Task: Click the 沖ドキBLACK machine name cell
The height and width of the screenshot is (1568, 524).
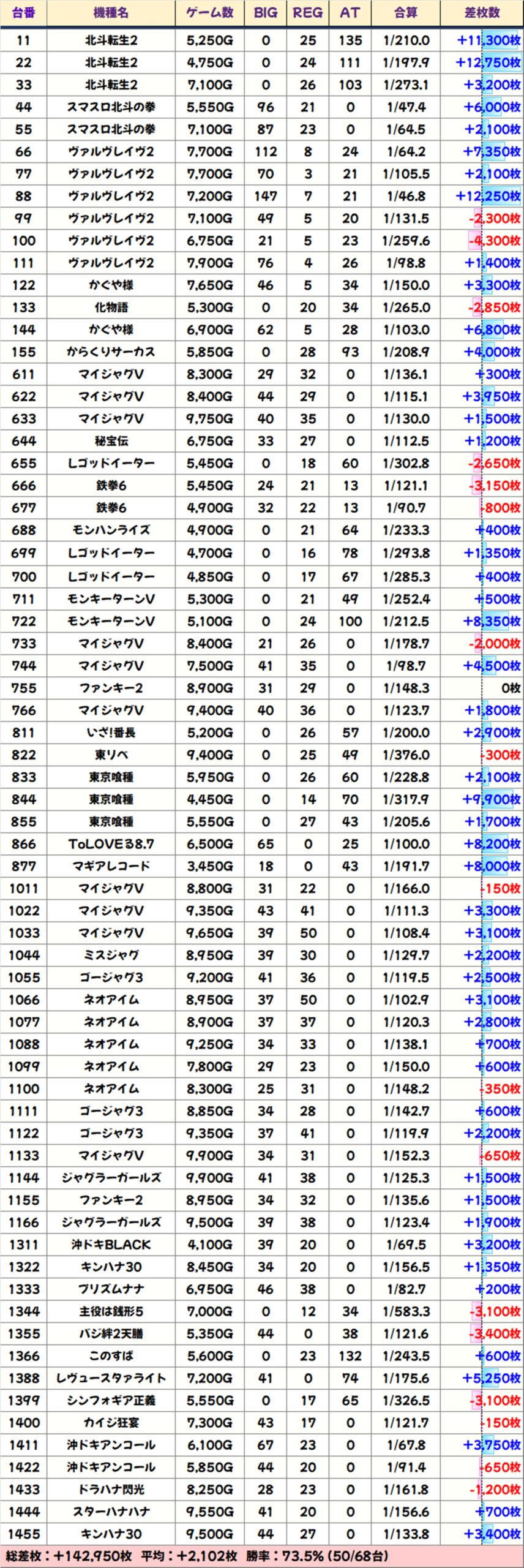Action: tap(111, 1245)
